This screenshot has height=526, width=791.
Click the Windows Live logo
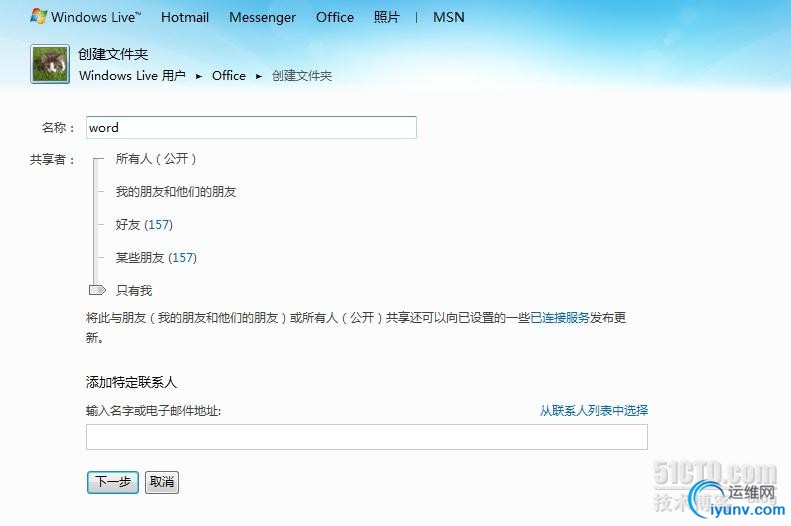(x=85, y=17)
